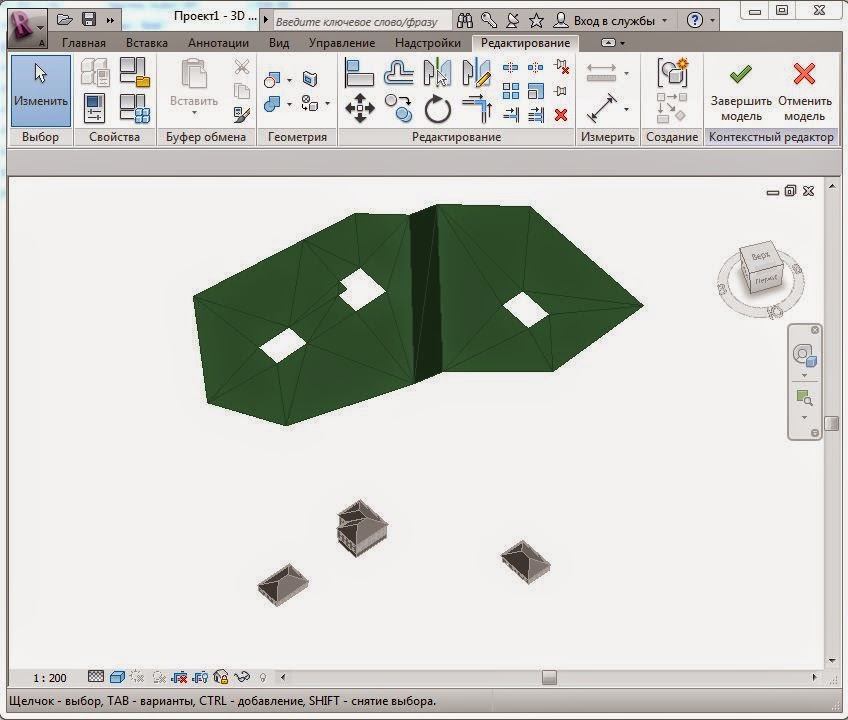848x720 pixels.
Task: Click the Pin icon
Action: pos(561,91)
